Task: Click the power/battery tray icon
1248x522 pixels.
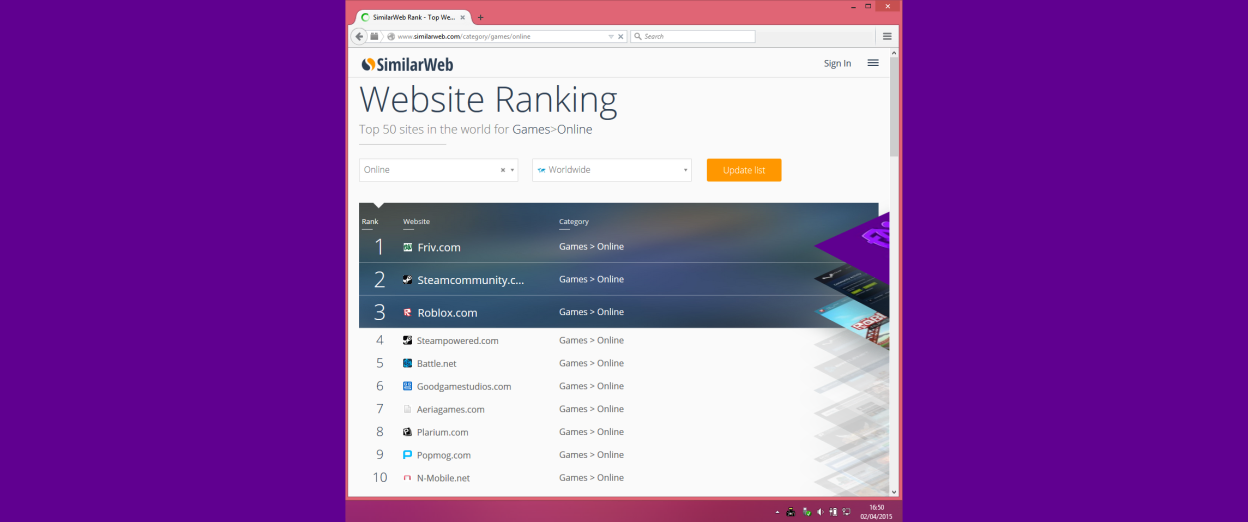Action: (834, 512)
